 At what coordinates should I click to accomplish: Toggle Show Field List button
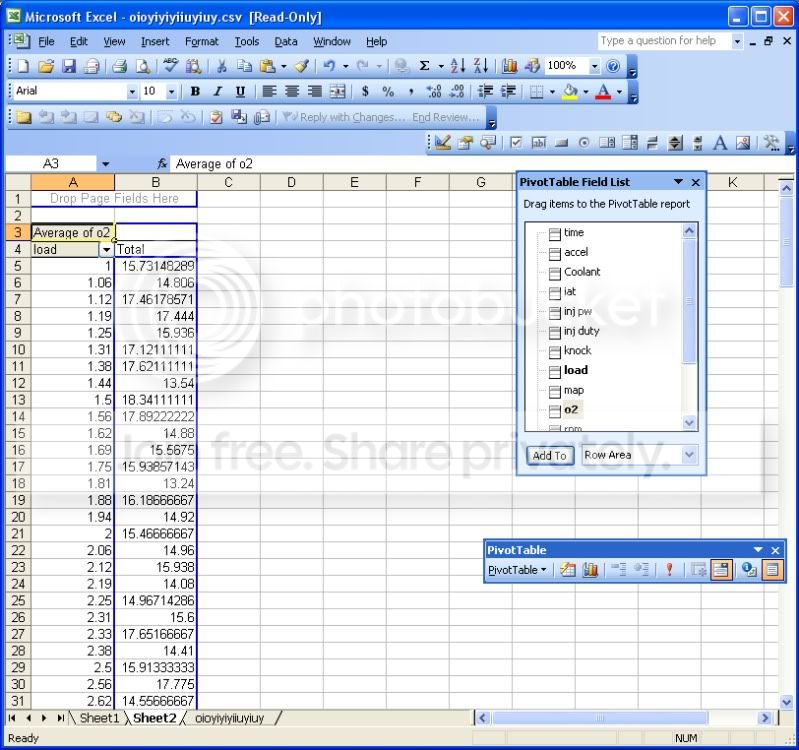(773, 570)
